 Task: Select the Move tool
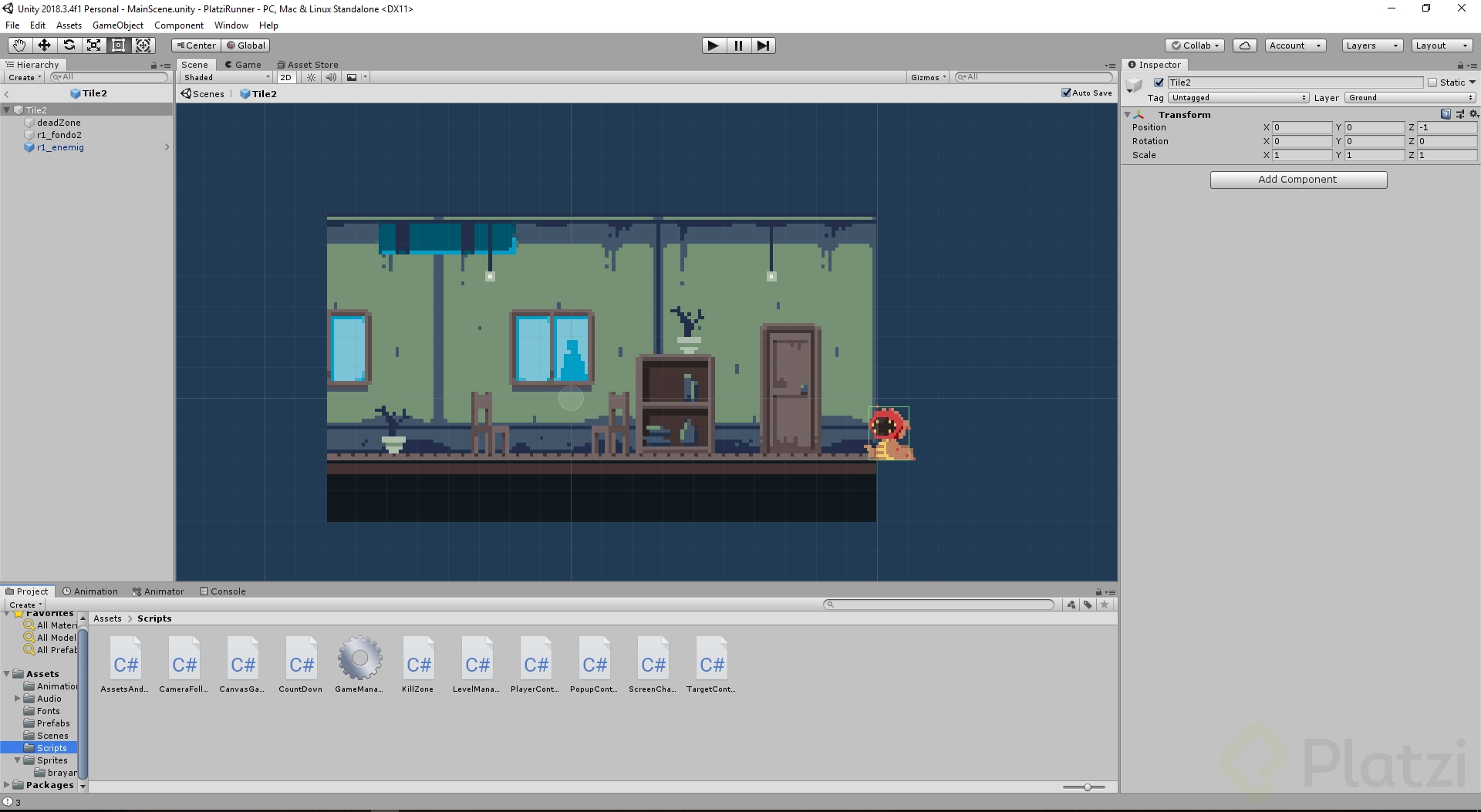[x=44, y=45]
